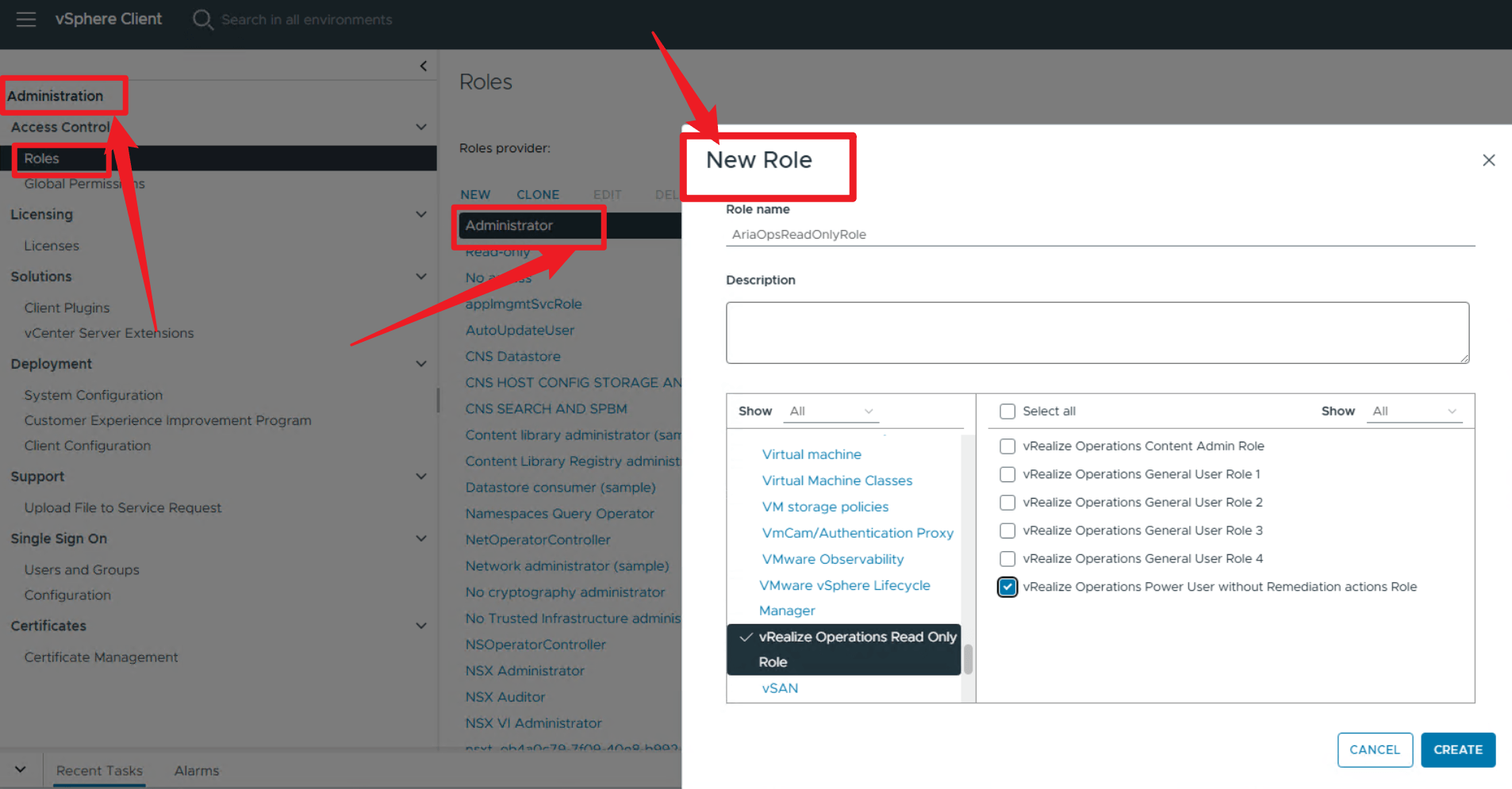This screenshot has width=1512, height=789.
Task: Select the VM storage policies category
Action: 825,507
